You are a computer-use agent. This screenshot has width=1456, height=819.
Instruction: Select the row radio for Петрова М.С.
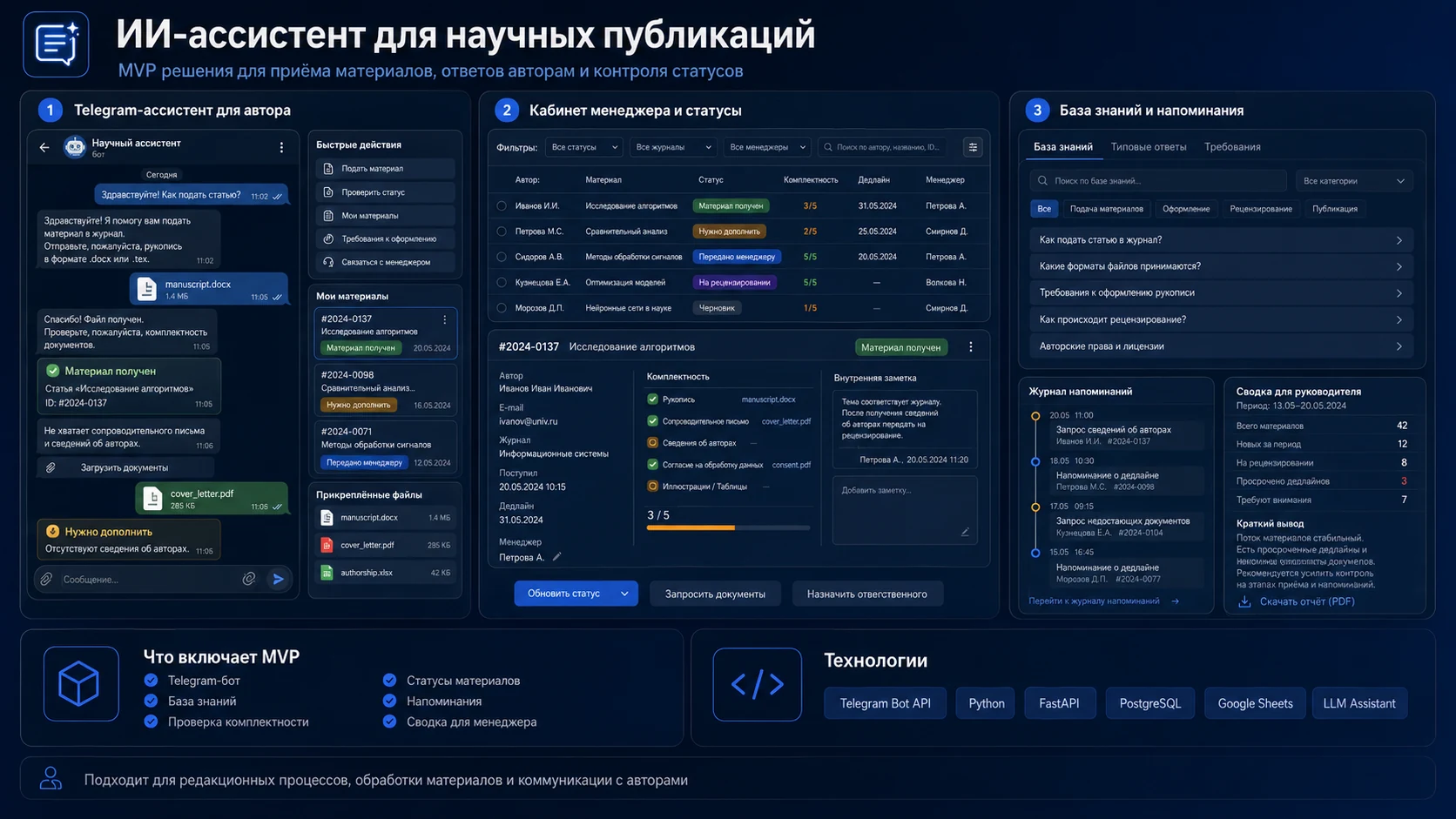pyautogui.click(x=502, y=232)
